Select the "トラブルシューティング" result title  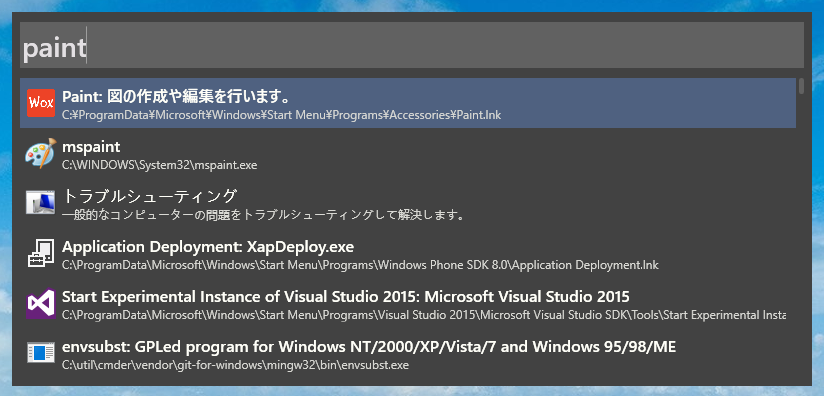click(150, 196)
